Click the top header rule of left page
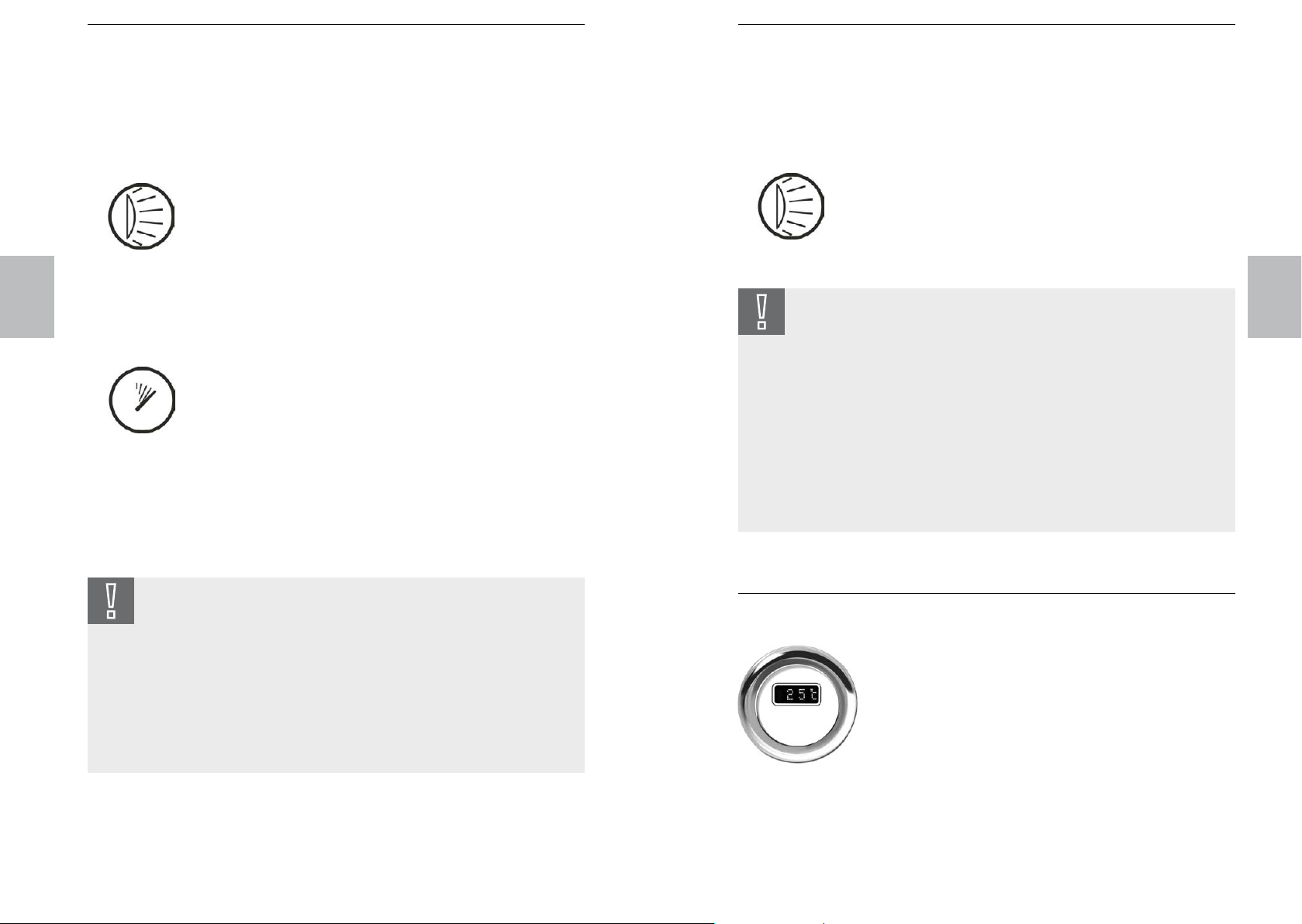The image size is (1302, 924). click(336, 25)
